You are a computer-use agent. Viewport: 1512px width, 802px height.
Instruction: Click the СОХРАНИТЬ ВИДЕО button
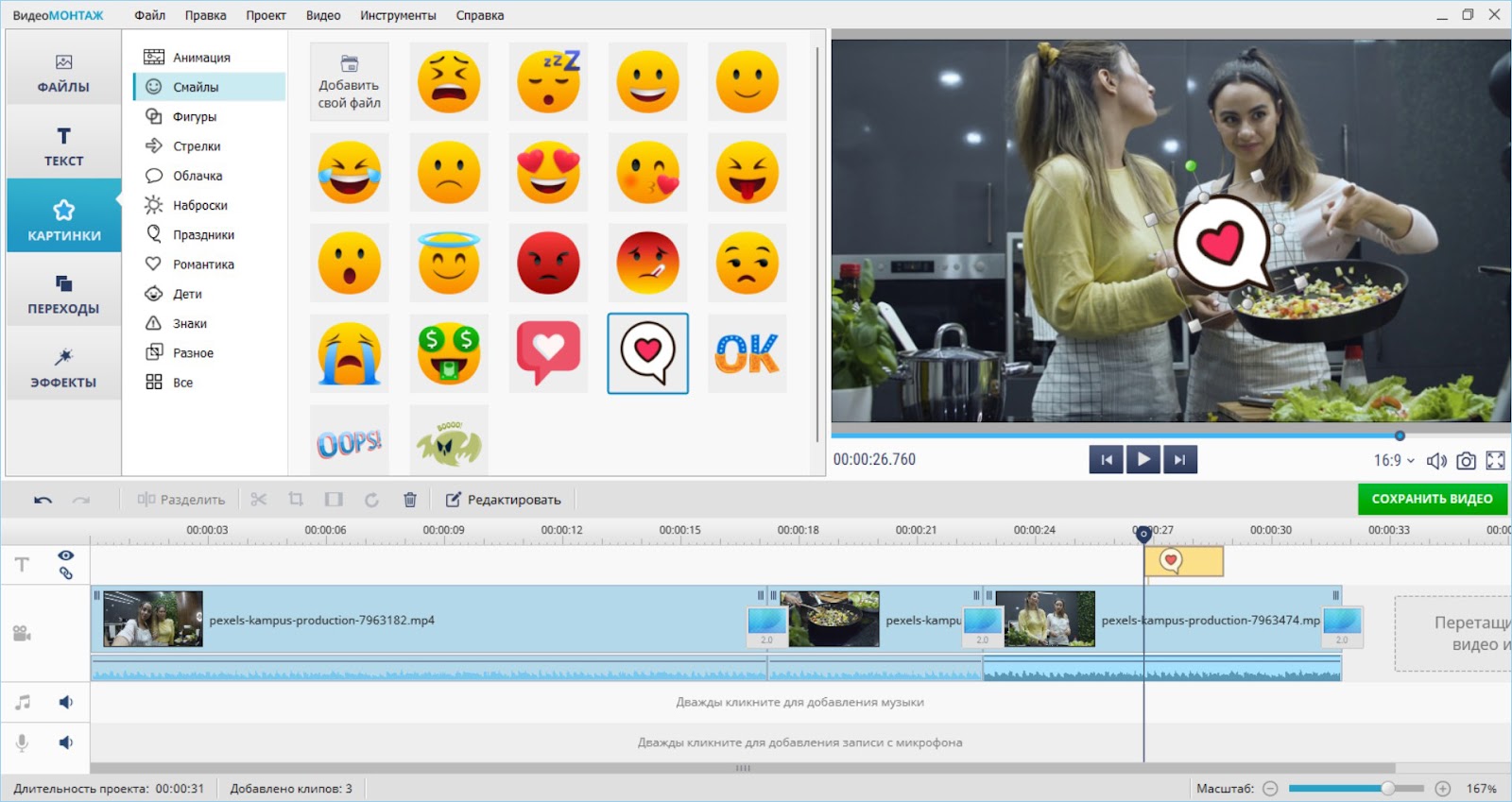click(1432, 499)
